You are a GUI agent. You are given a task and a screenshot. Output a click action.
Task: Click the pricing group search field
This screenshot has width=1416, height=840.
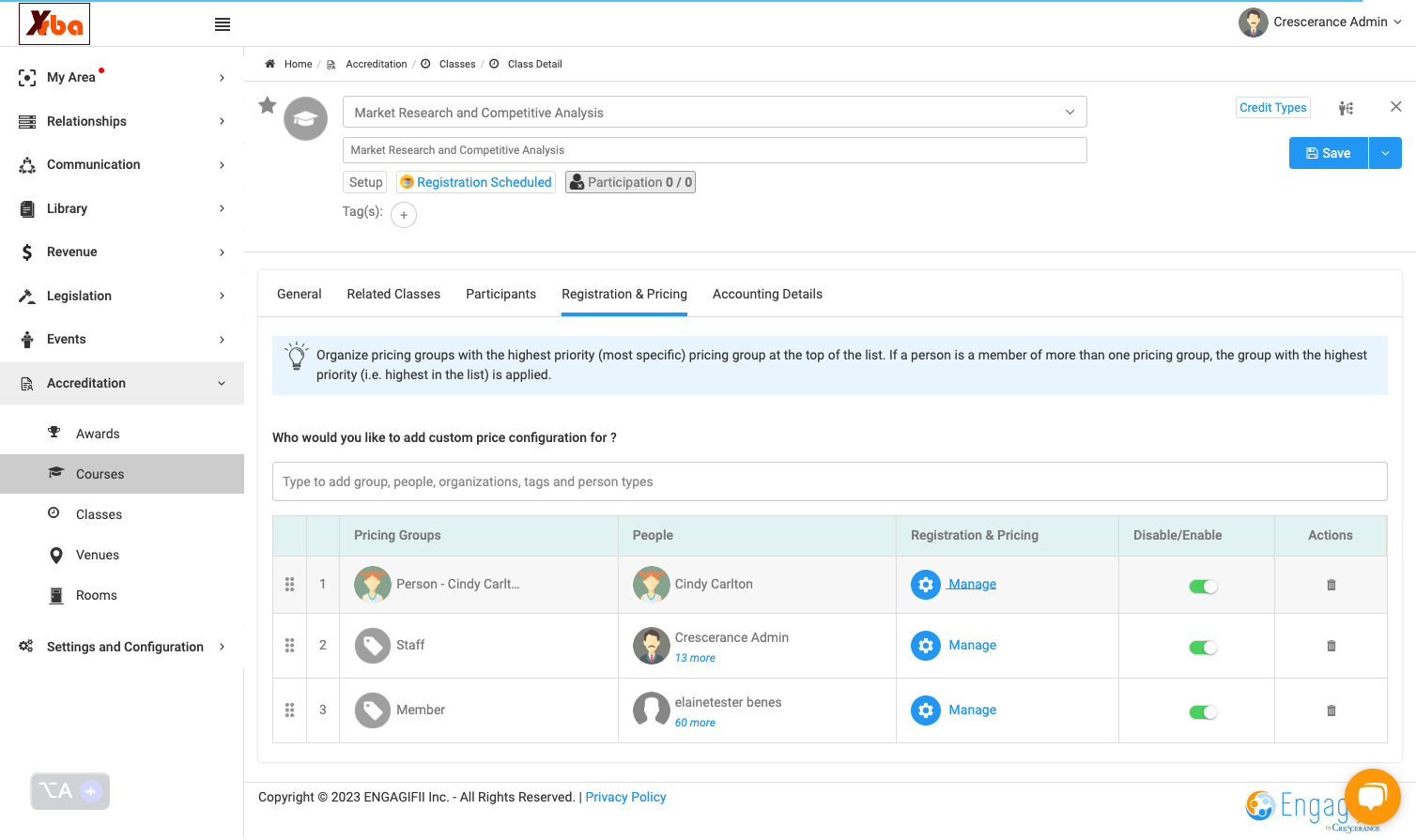click(830, 481)
